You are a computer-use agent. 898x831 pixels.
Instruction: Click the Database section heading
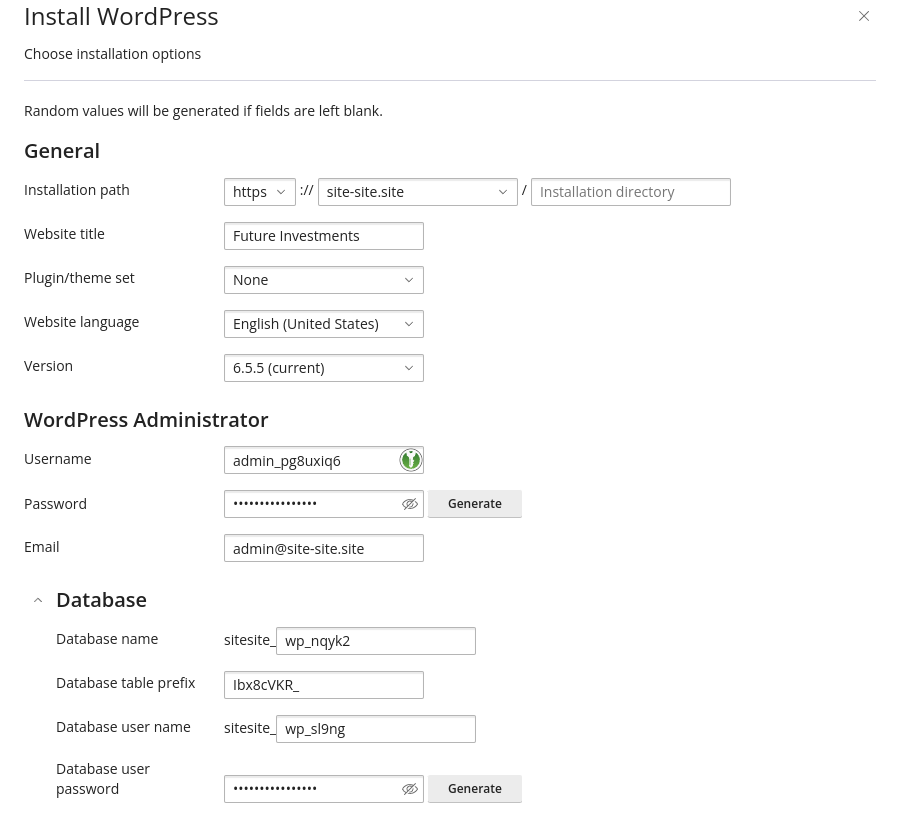point(101,600)
